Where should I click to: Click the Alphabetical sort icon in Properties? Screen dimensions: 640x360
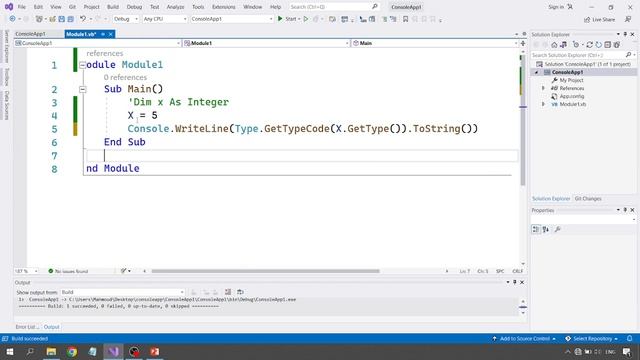pyautogui.click(x=546, y=229)
